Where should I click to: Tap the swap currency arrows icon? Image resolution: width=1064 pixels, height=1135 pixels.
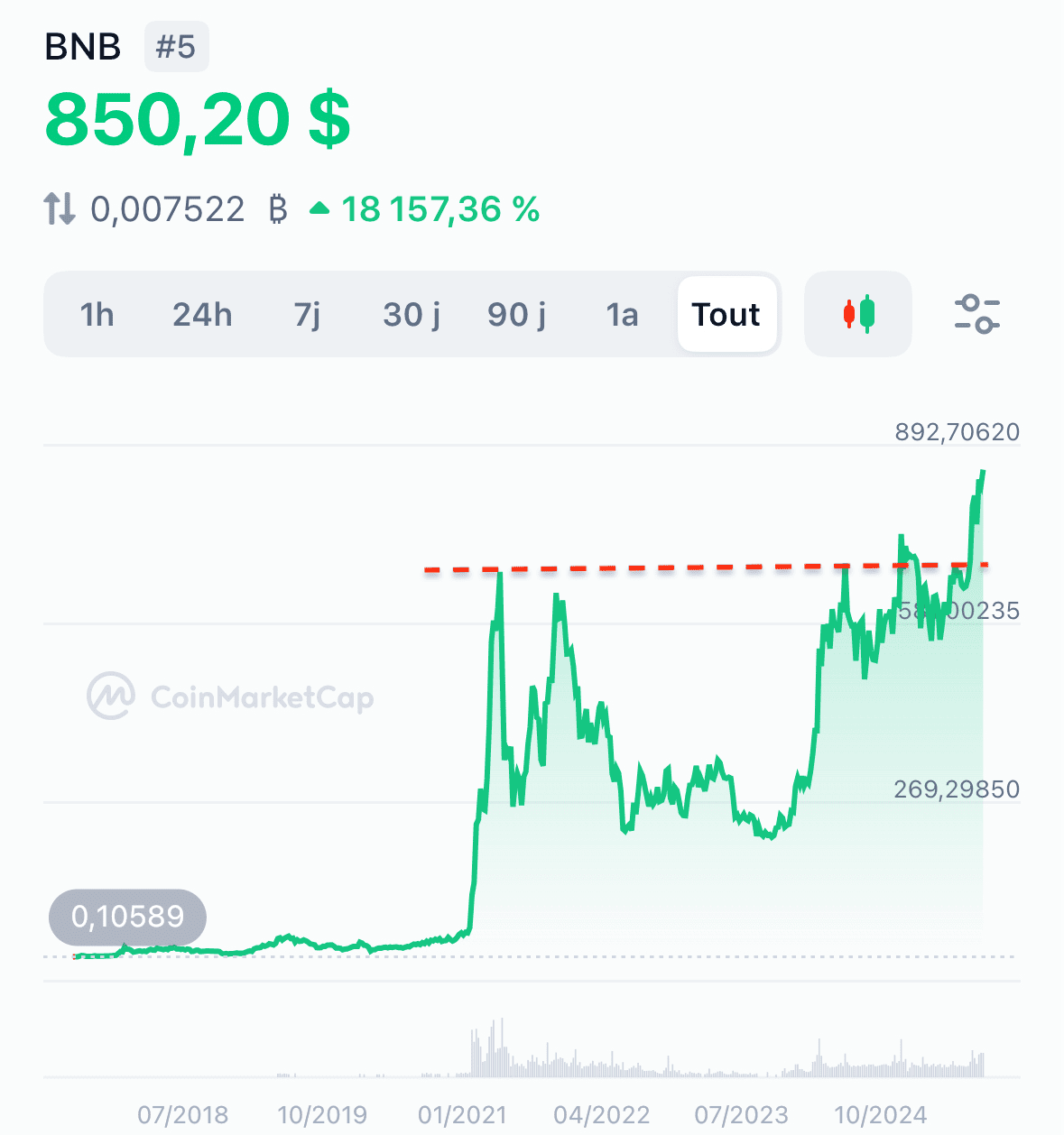pos(60,209)
